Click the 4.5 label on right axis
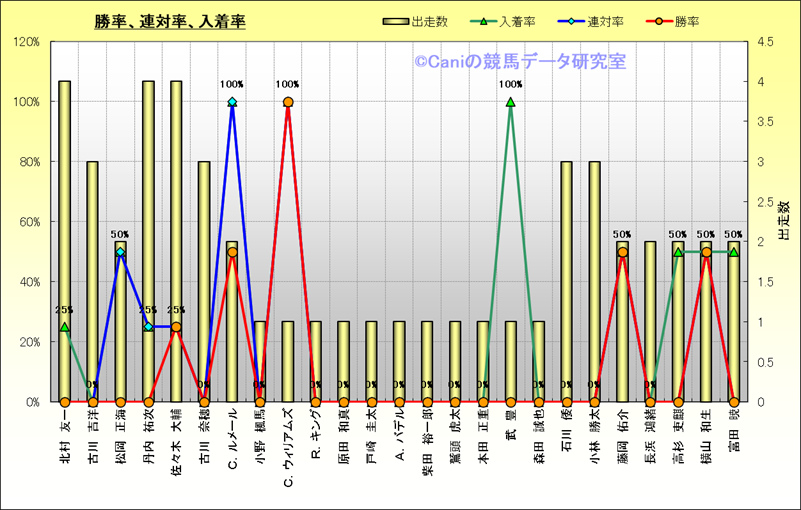The image size is (801, 510). pyautogui.click(x=768, y=42)
